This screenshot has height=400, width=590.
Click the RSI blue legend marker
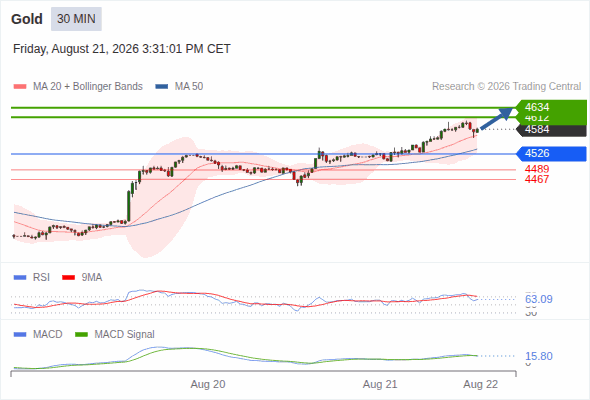[20, 278]
